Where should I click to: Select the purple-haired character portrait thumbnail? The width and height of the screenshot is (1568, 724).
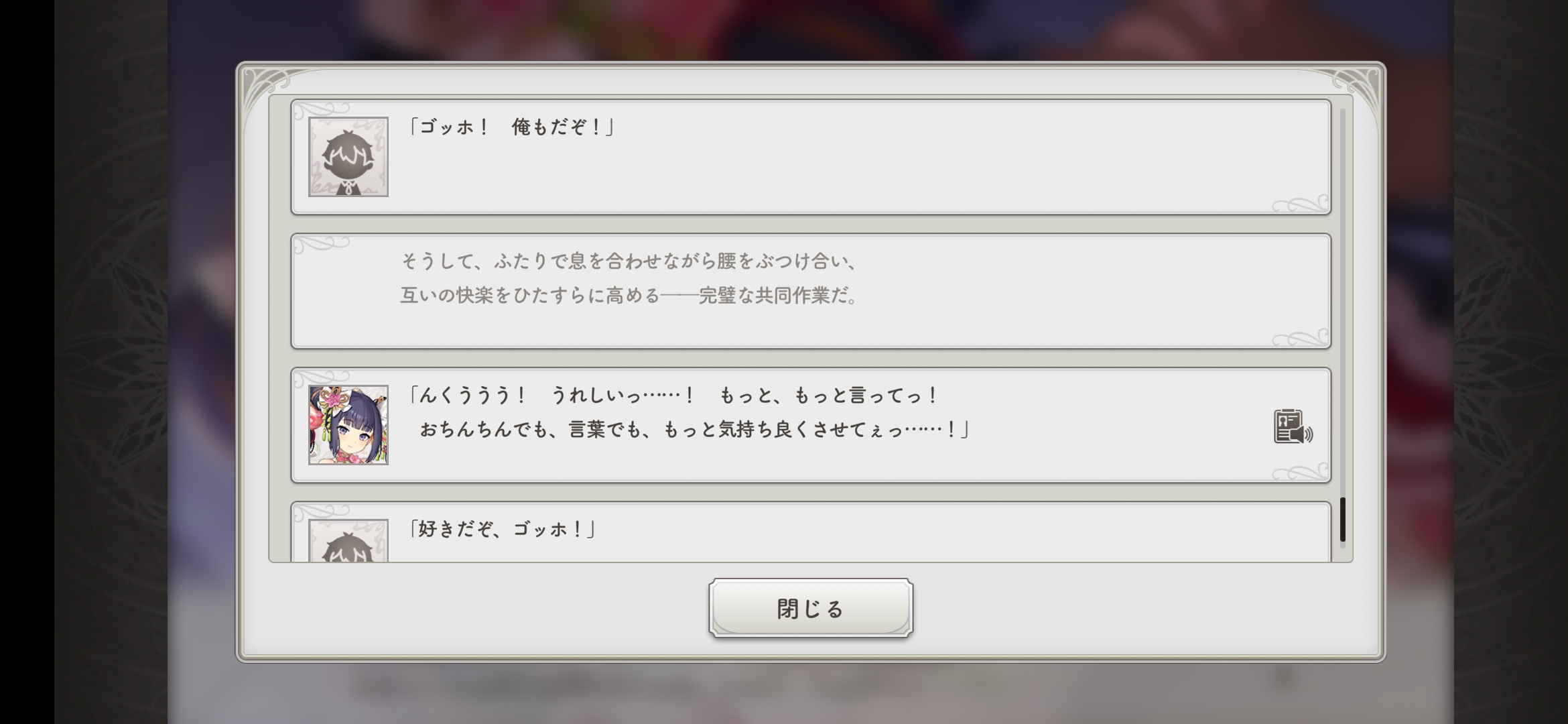348,425
